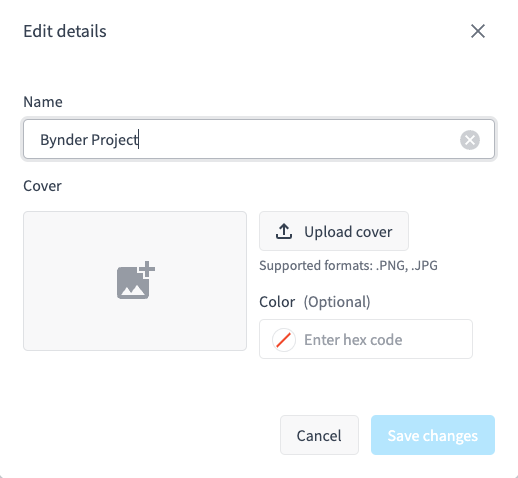Image resolution: width=518 pixels, height=478 pixels.
Task: Click the Color field label
Action: pyautogui.click(x=277, y=302)
